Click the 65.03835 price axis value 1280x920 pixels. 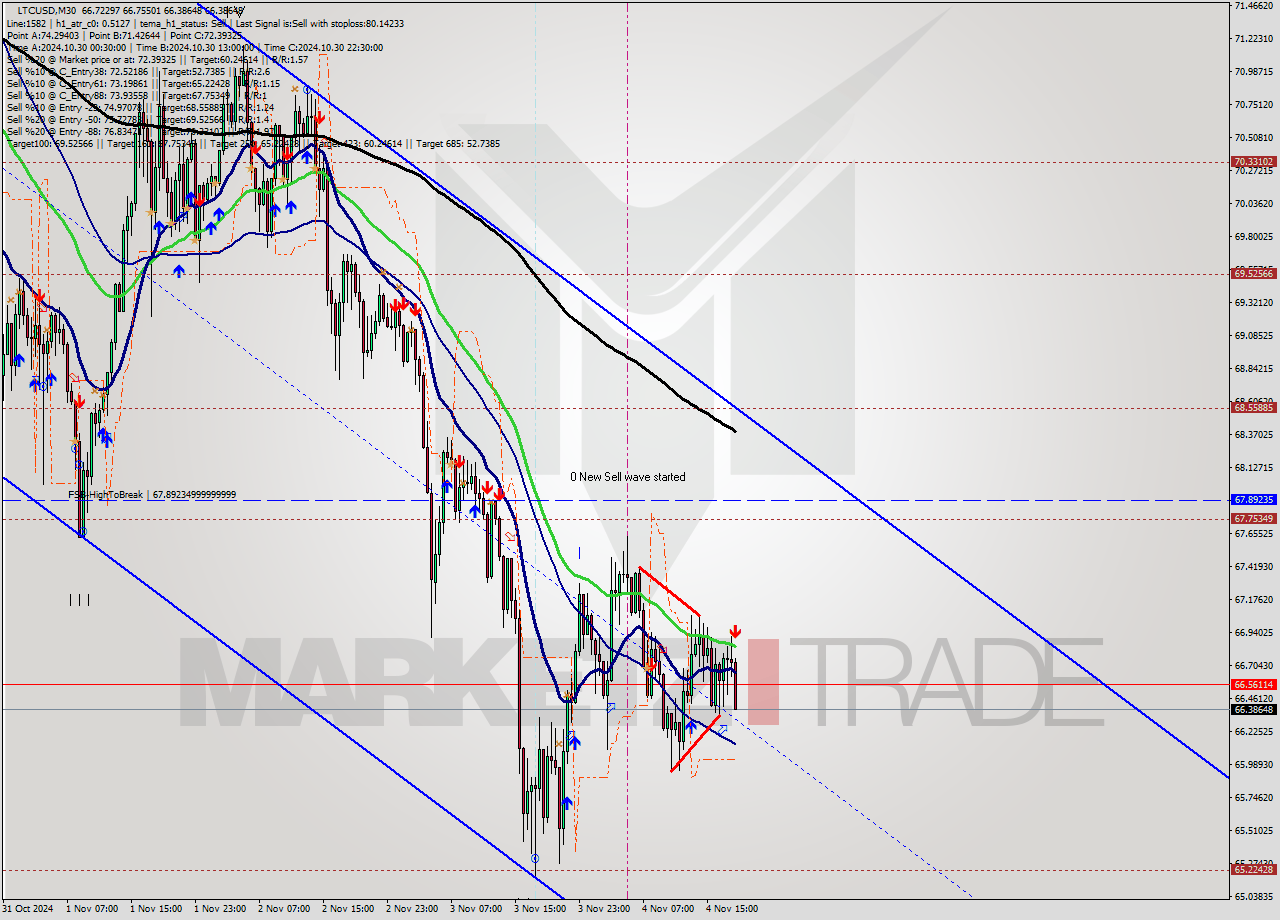click(x=1254, y=897)
